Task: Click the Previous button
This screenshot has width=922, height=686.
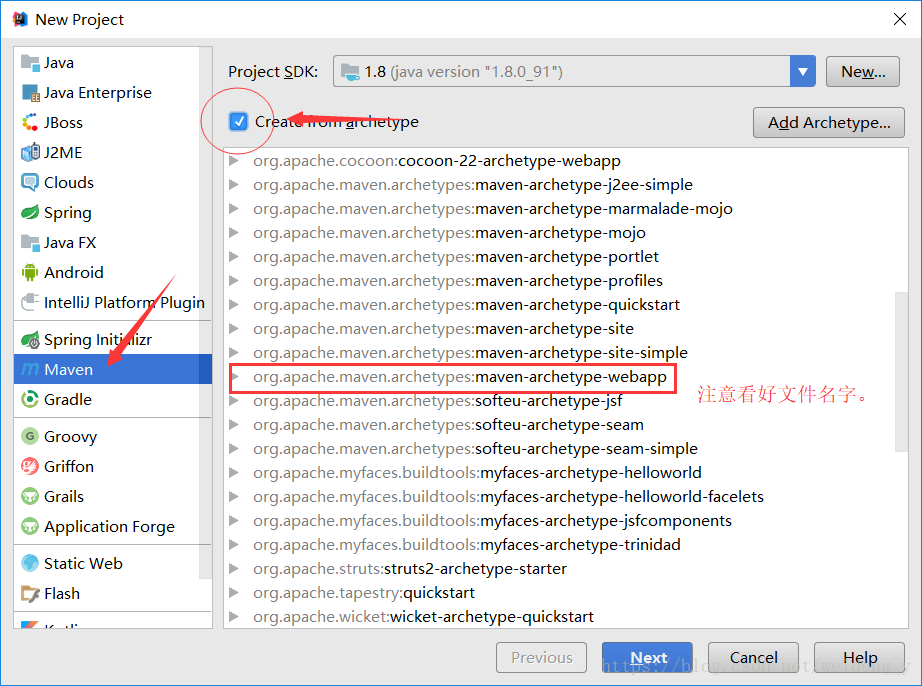Action: [542, 657]
